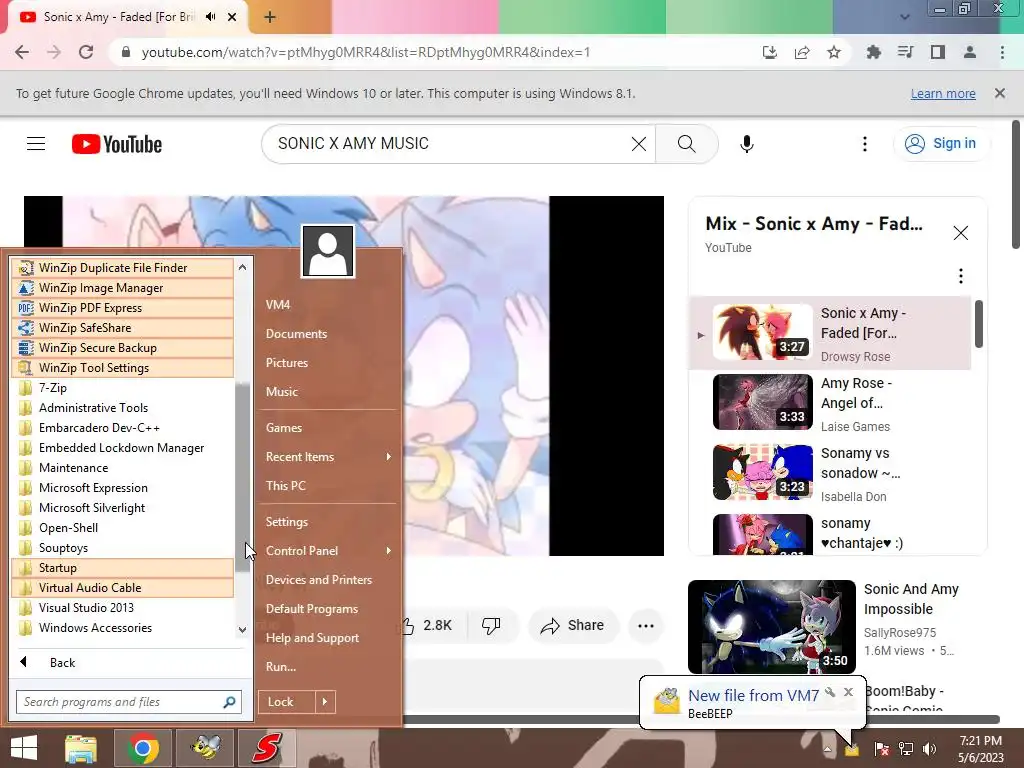This screenshot has width=1024, height=768.
Task: Expand the 7-Zip folder
Action: tap(123, 388)
